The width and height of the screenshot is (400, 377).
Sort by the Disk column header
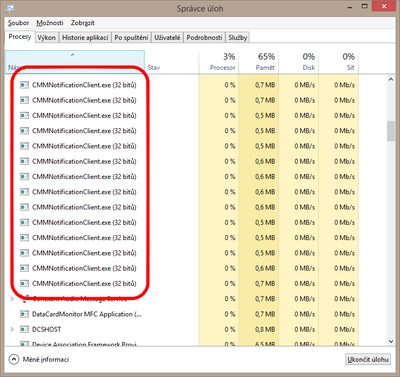click(299, 62)
